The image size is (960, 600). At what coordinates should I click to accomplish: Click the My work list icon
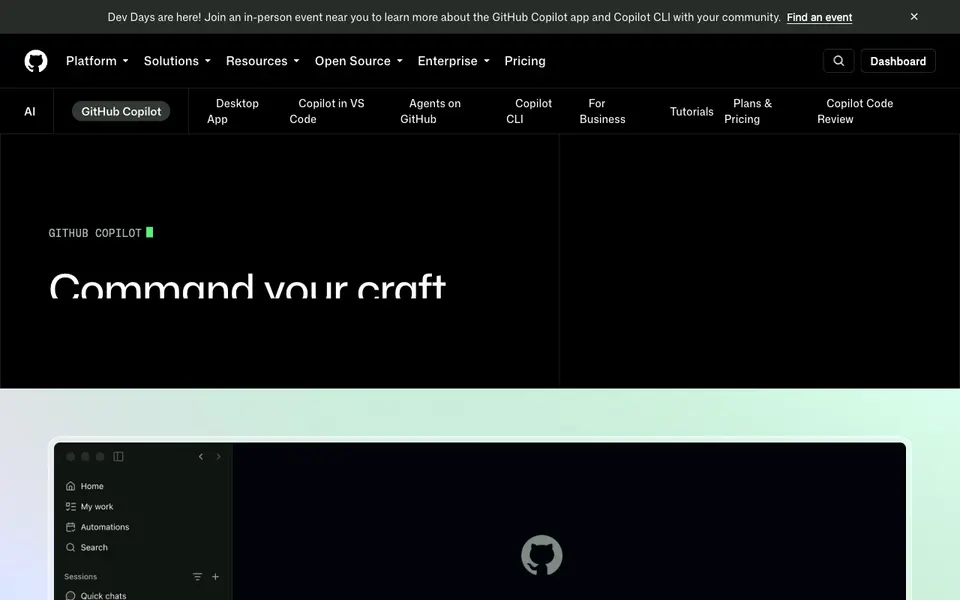(x=70, y=506)
